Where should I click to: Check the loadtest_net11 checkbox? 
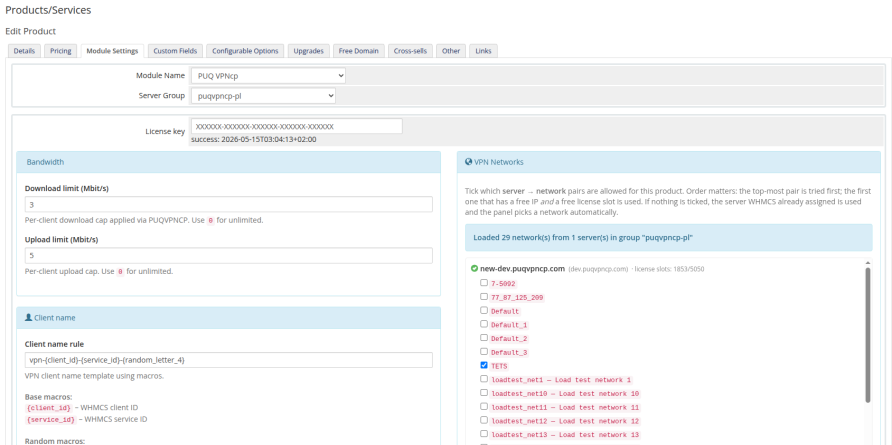point(484,407)
